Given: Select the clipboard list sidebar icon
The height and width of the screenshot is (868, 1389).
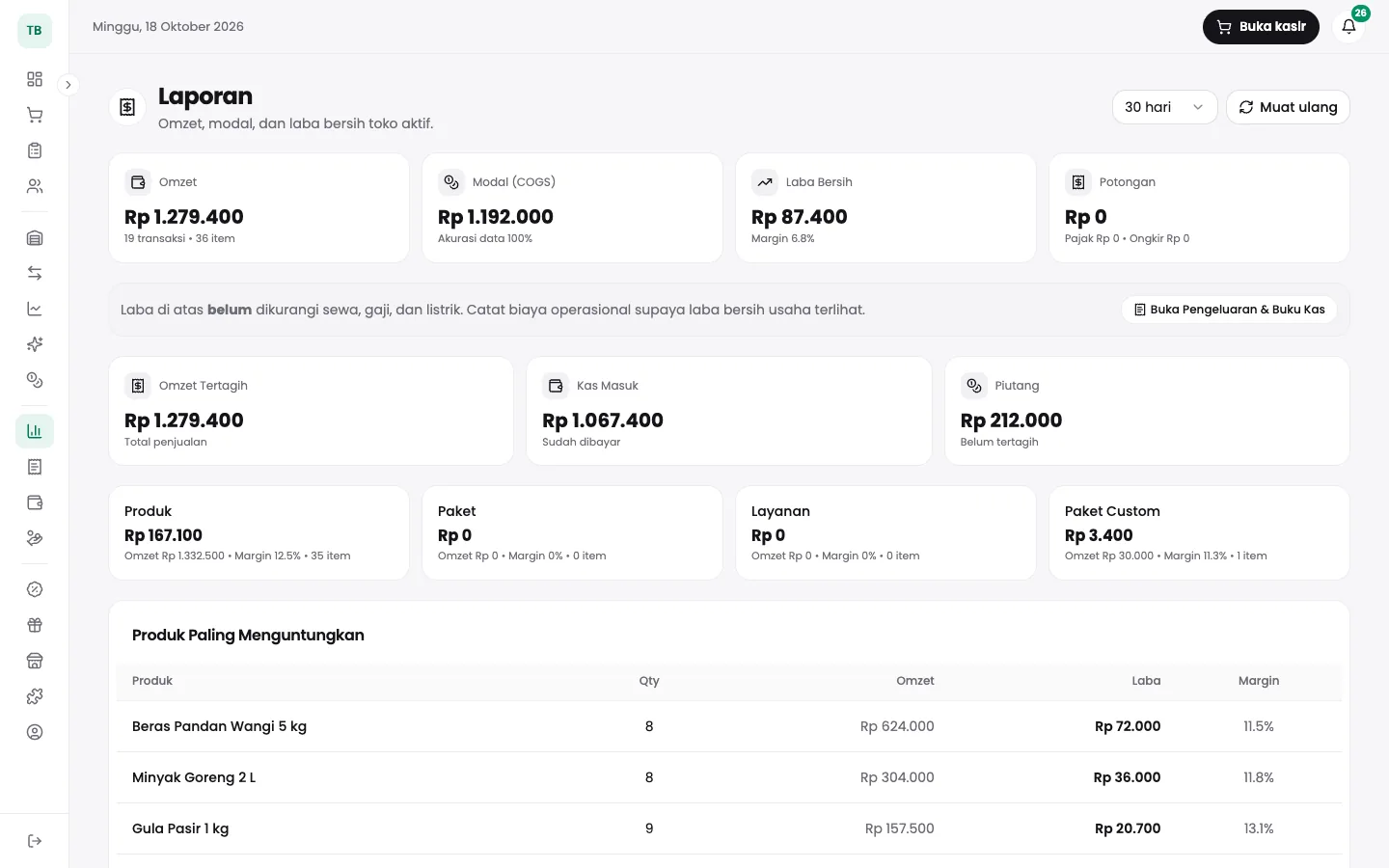Looking at the screenshot, I should click(x=35, y=150).
